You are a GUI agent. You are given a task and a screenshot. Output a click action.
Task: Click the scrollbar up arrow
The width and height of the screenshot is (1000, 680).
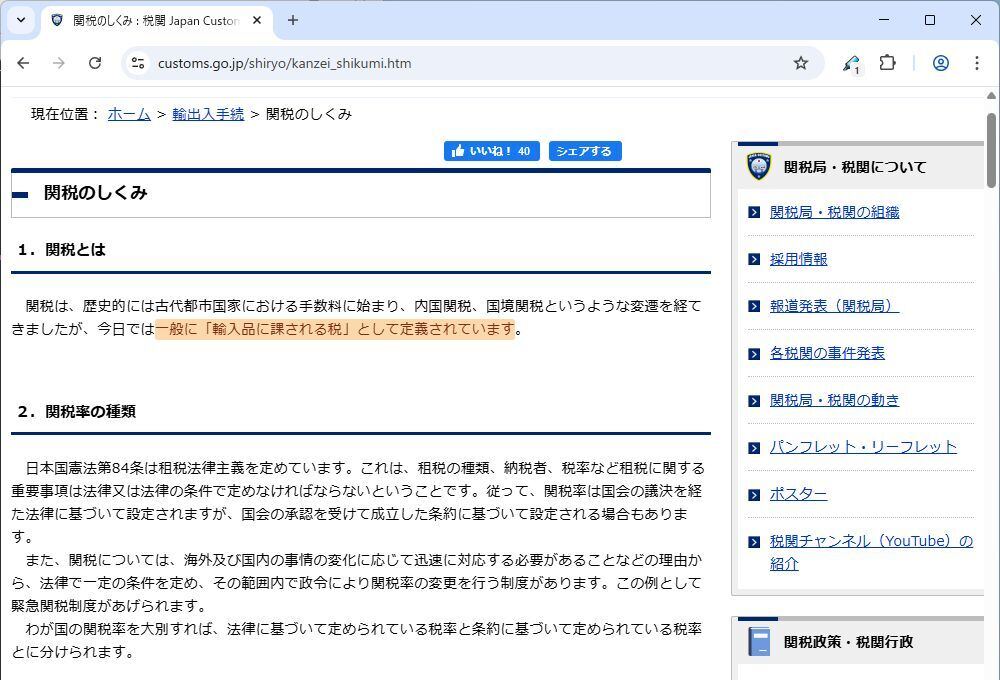coord(991,96)
